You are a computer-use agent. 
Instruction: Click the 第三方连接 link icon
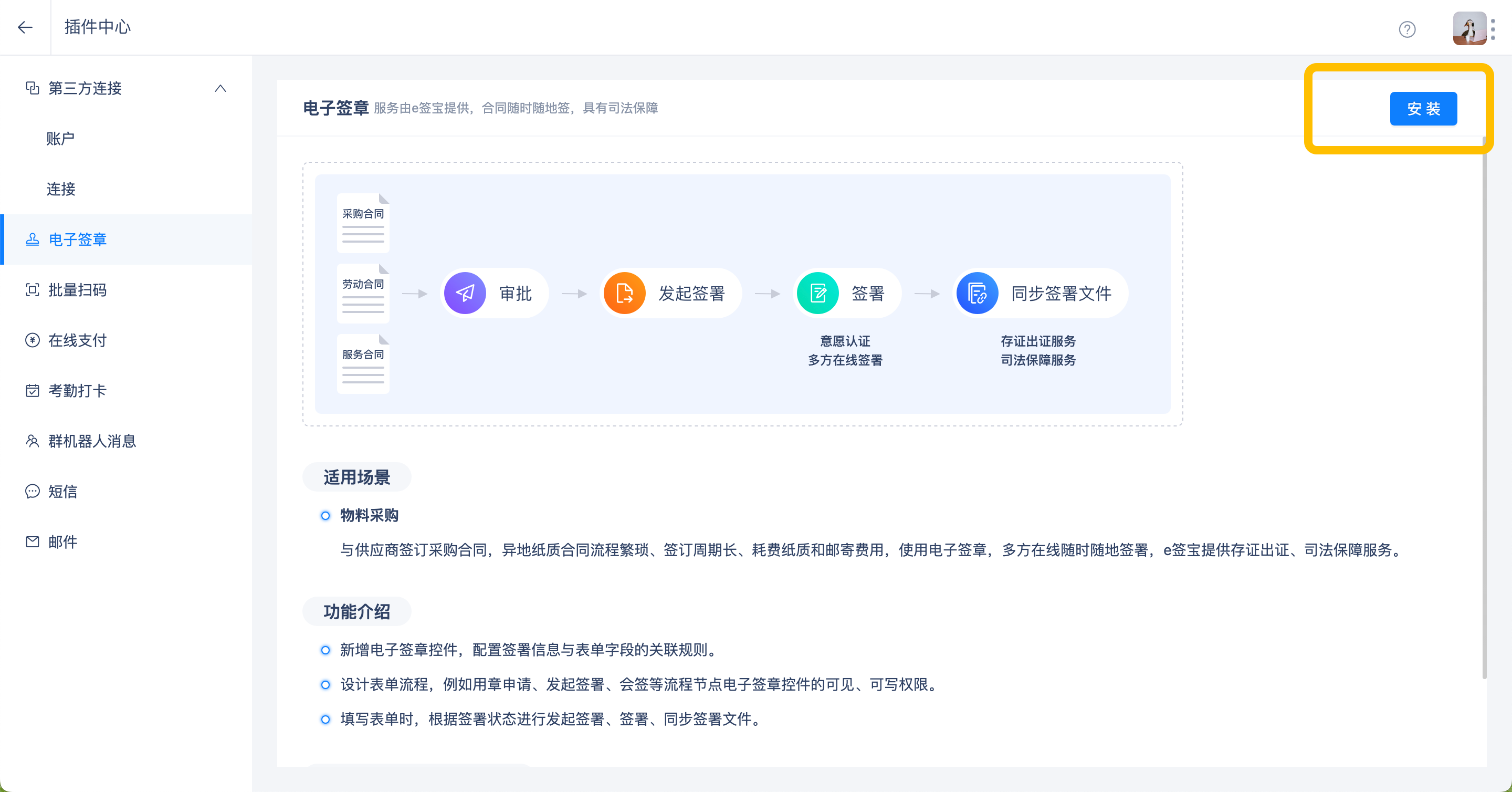[32, 88]
